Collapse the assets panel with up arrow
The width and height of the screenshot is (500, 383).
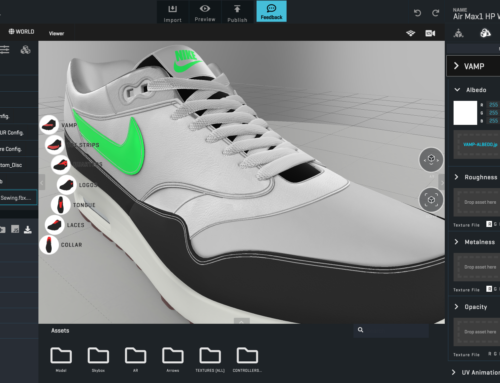pos(242,321)
